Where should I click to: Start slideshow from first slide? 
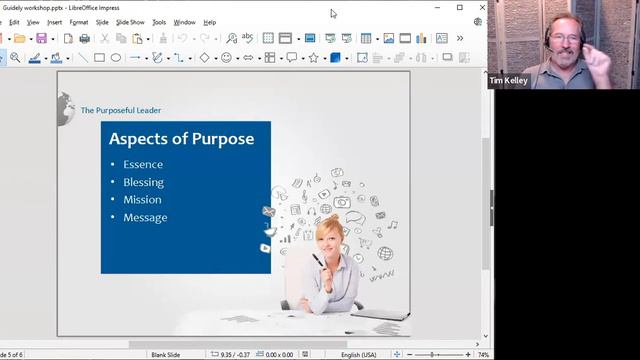[330, 38]
